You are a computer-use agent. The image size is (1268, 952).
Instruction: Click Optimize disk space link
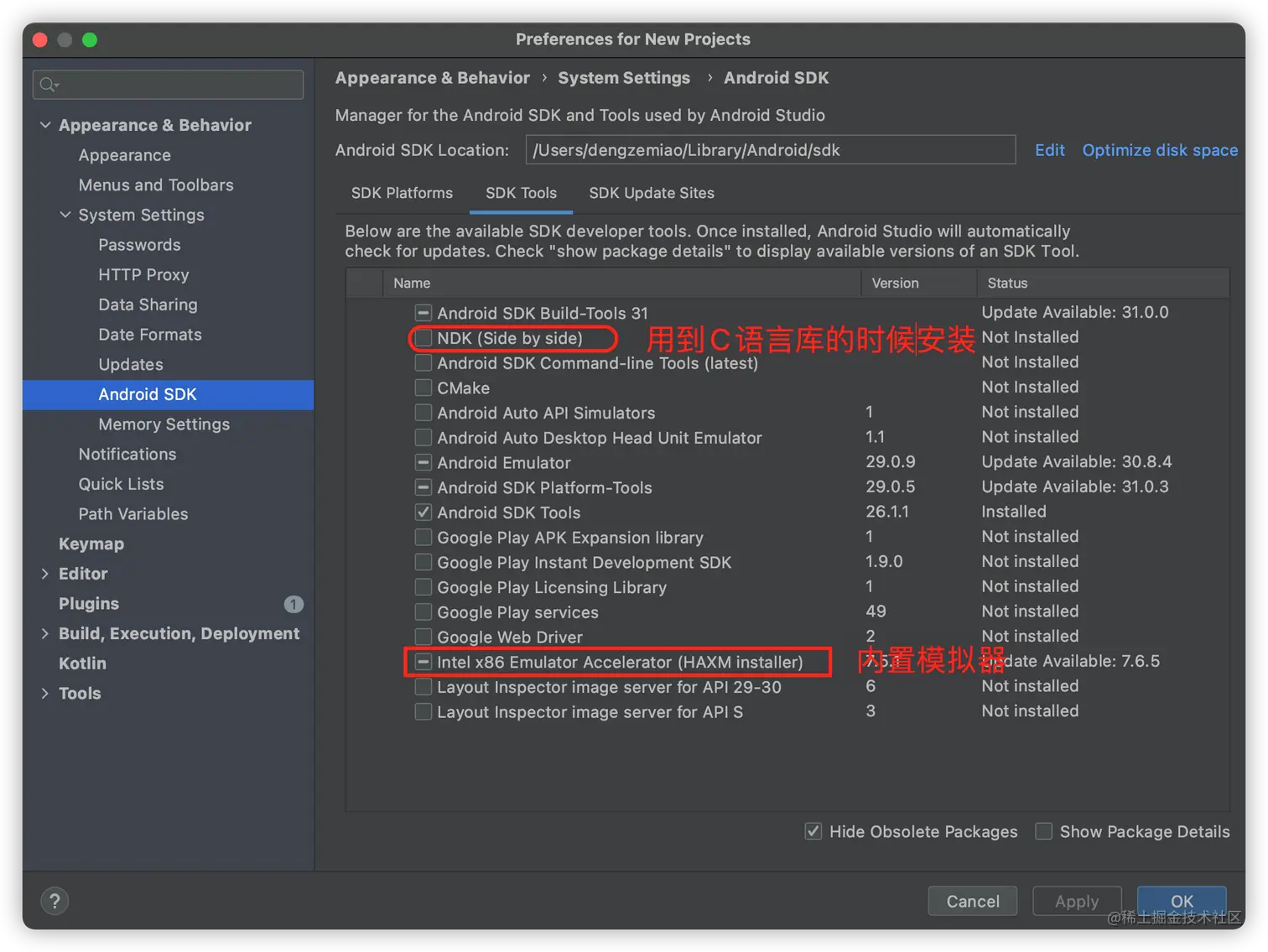point(1160,150)
